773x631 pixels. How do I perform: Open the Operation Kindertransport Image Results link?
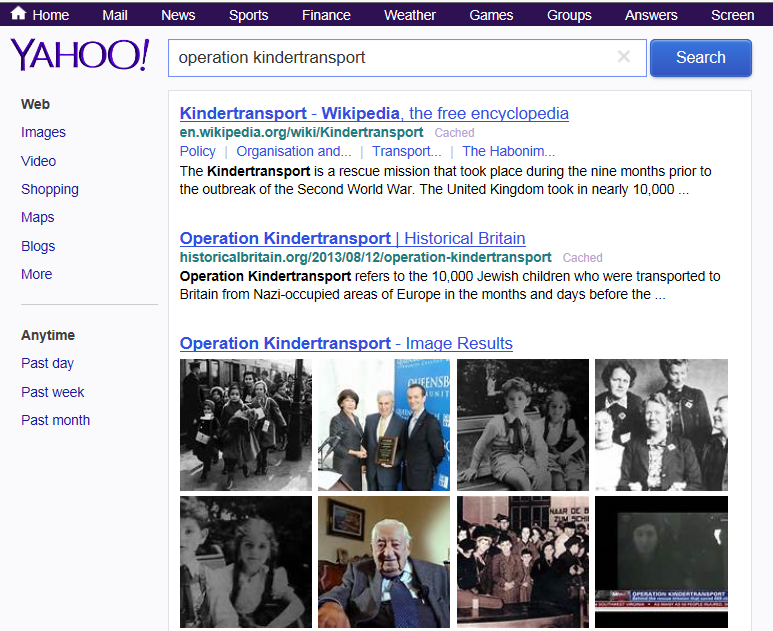click(x=346, y=343)
